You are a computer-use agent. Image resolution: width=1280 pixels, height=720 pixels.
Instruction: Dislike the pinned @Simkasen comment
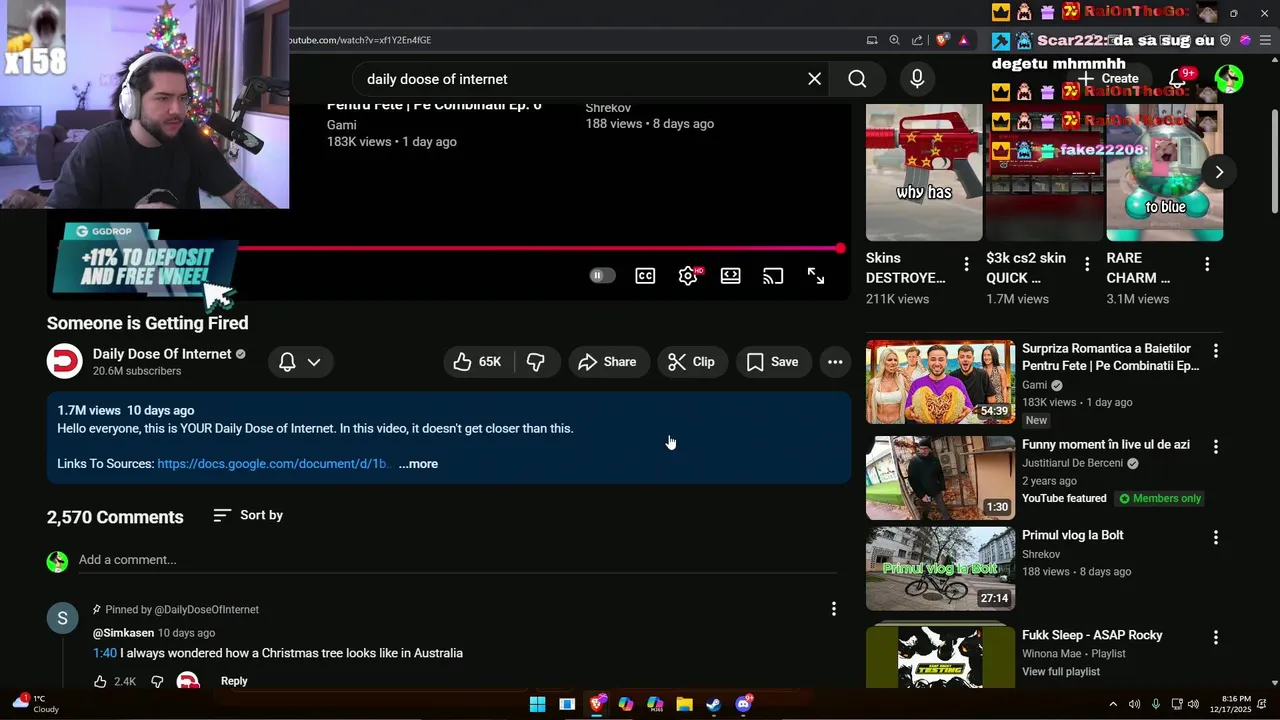157,681
